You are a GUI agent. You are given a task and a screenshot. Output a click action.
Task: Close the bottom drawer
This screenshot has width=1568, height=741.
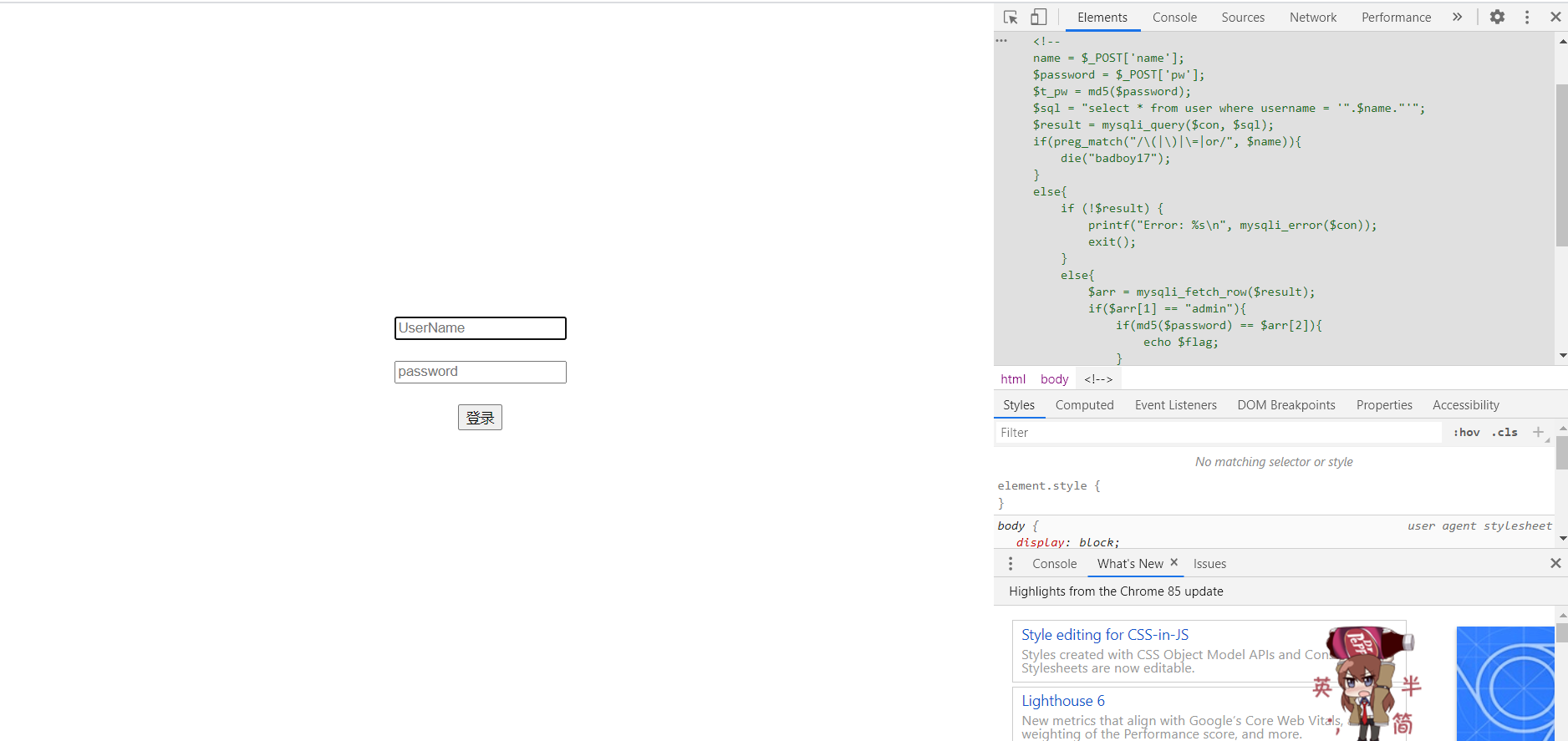[x=1555, y=564]
